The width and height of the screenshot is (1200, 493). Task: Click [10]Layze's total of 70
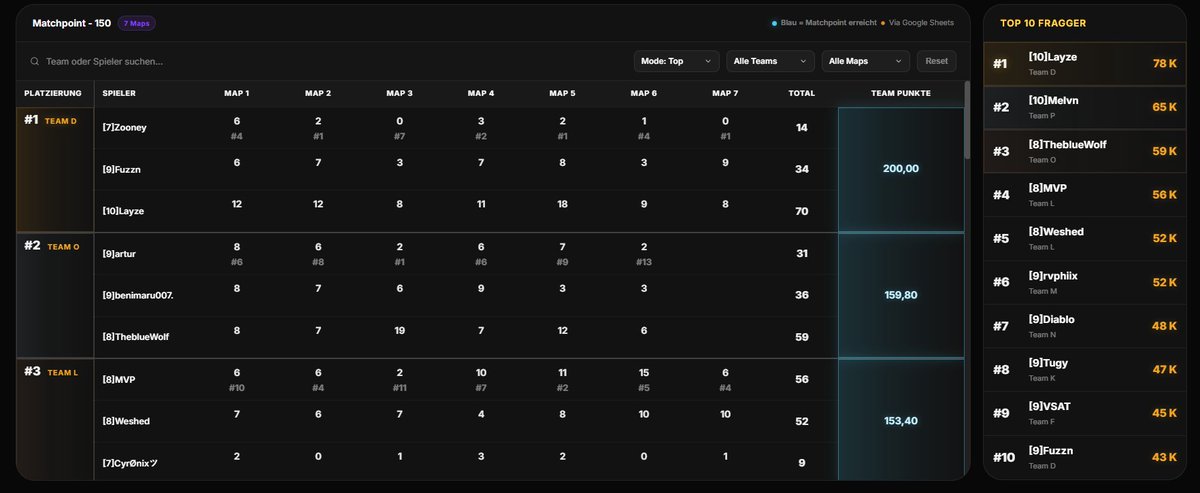[x=801, y=211]
